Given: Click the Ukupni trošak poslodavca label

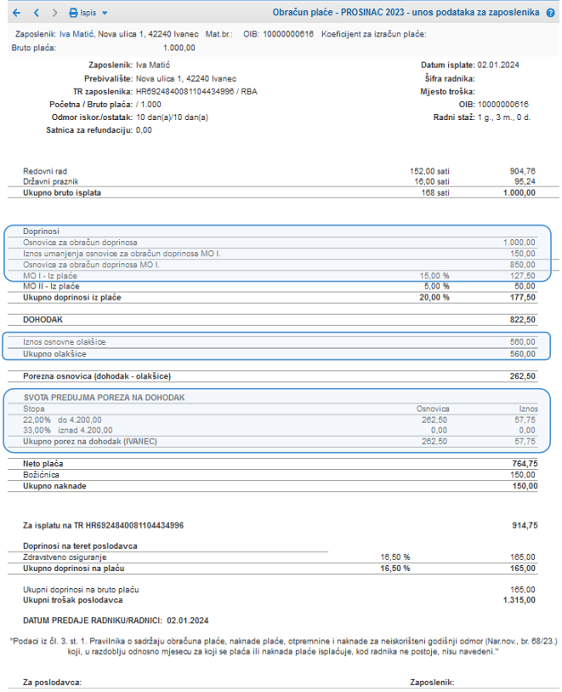Looking at the screenshot, I should click(73, 601).
